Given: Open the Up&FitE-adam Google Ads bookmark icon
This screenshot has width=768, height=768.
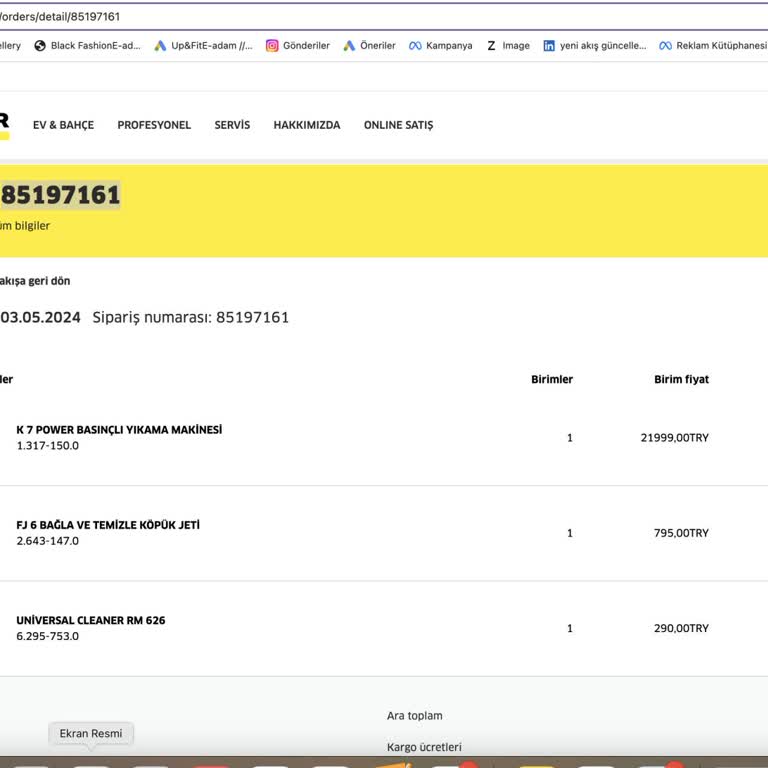Looking at the screenshot, I should (x=160, y=46).
